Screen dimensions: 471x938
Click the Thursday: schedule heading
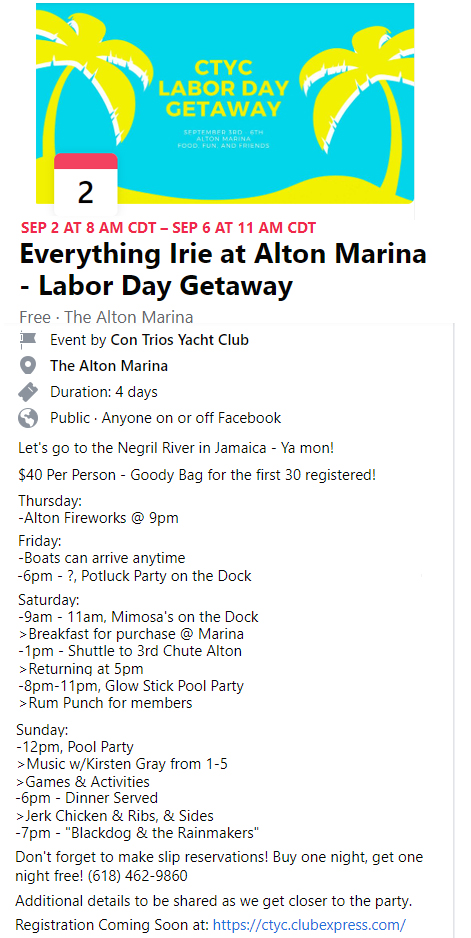50,501
